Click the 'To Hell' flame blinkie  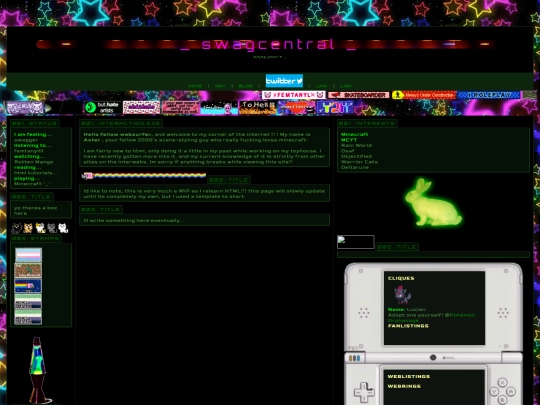point(258,107)
